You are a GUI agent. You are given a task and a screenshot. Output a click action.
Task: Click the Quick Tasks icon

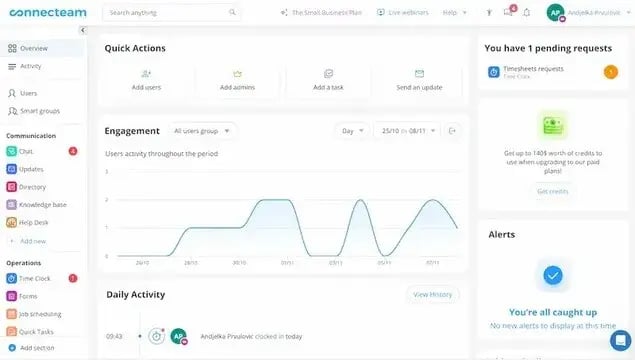[11, 332]
